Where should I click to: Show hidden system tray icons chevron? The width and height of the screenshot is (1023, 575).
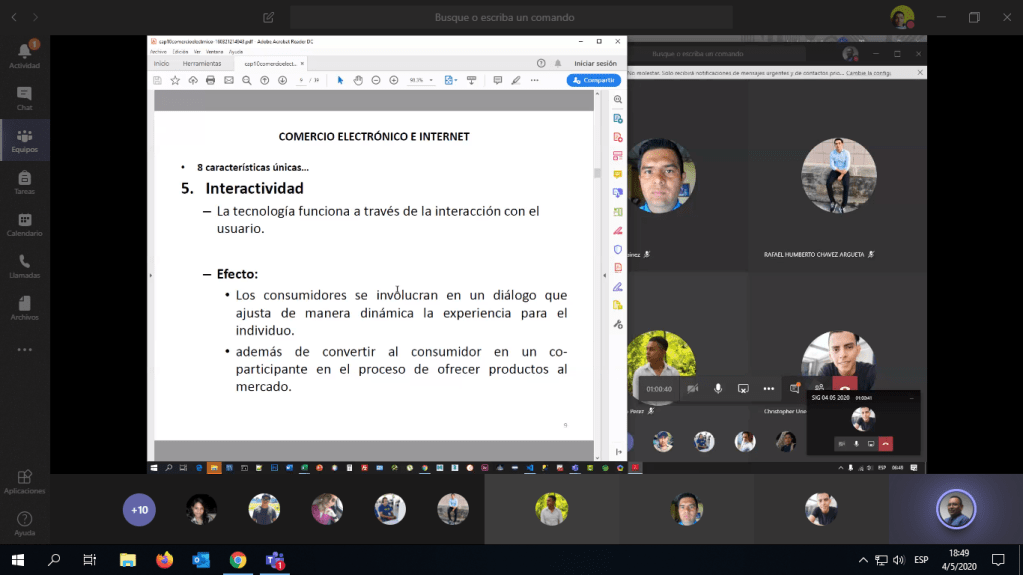[x=863, y=559]
